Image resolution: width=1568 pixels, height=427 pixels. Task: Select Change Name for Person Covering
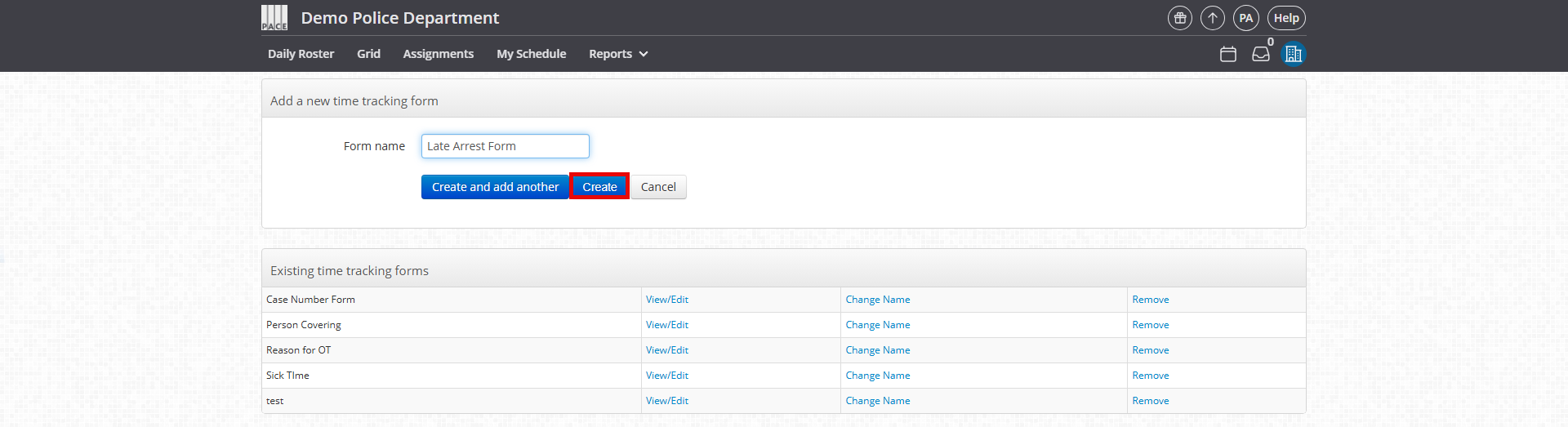(x=878, y=325)
